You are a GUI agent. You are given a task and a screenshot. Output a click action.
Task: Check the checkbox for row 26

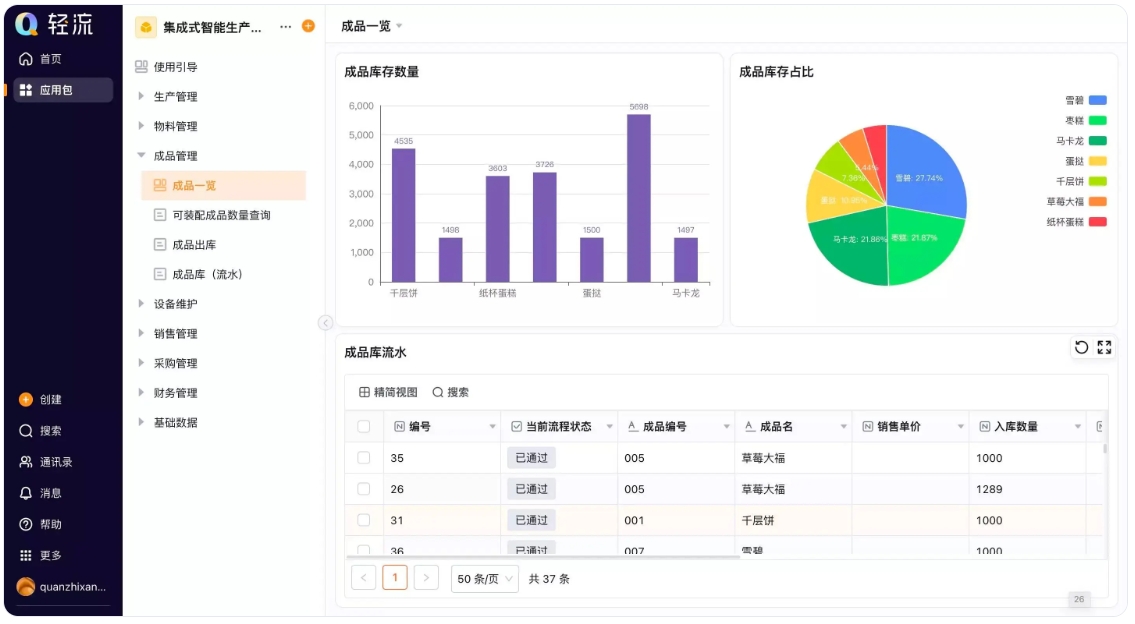click(364, 489)
